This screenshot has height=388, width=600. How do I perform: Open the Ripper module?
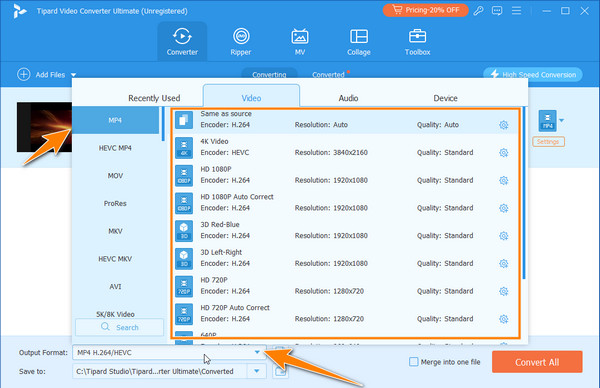(241, 41)
